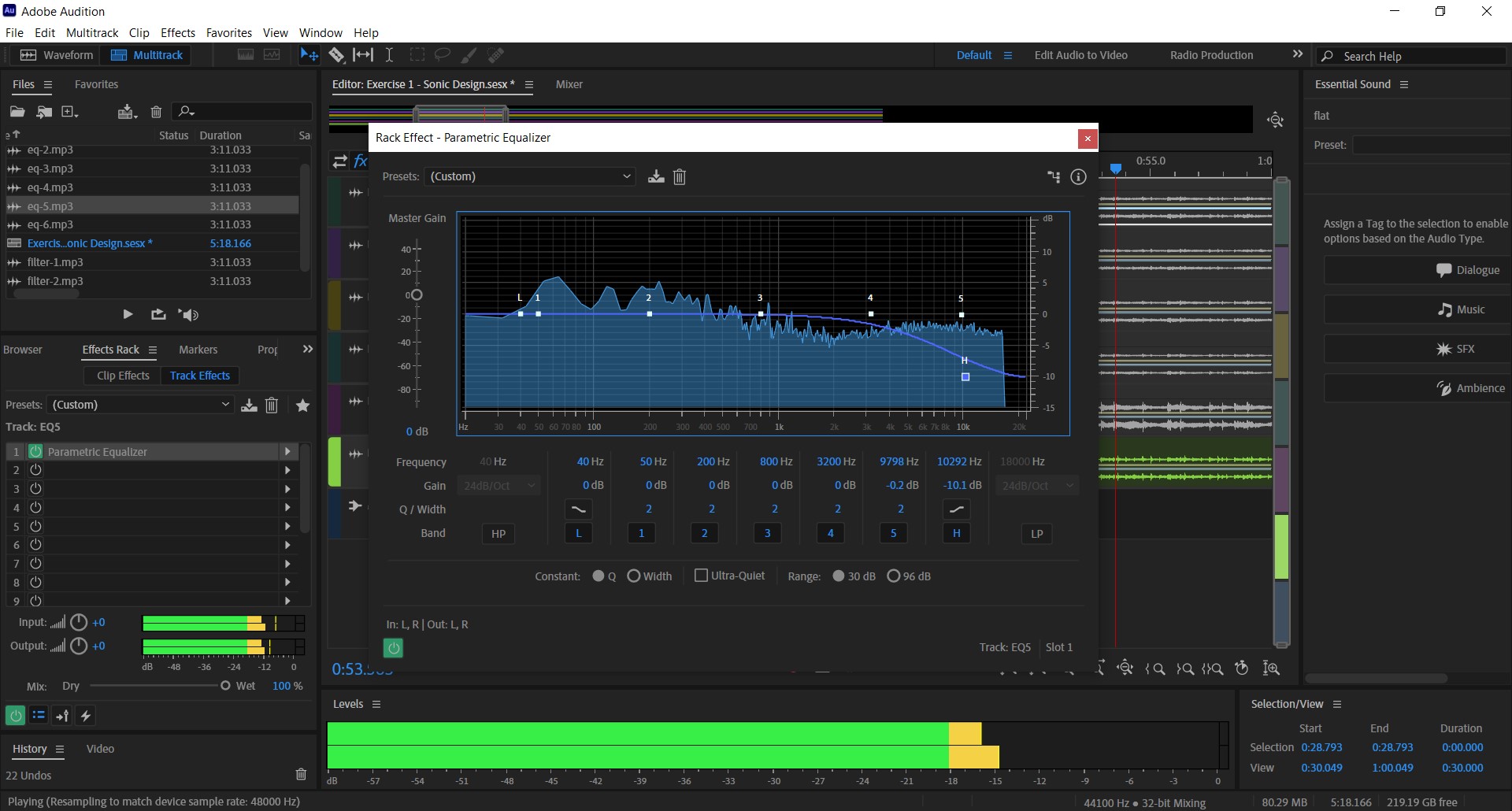Screen dimensions: 1512x811
Task: Click the lightning bolt apply icon in Effects Rack
Action: (86, 716)
